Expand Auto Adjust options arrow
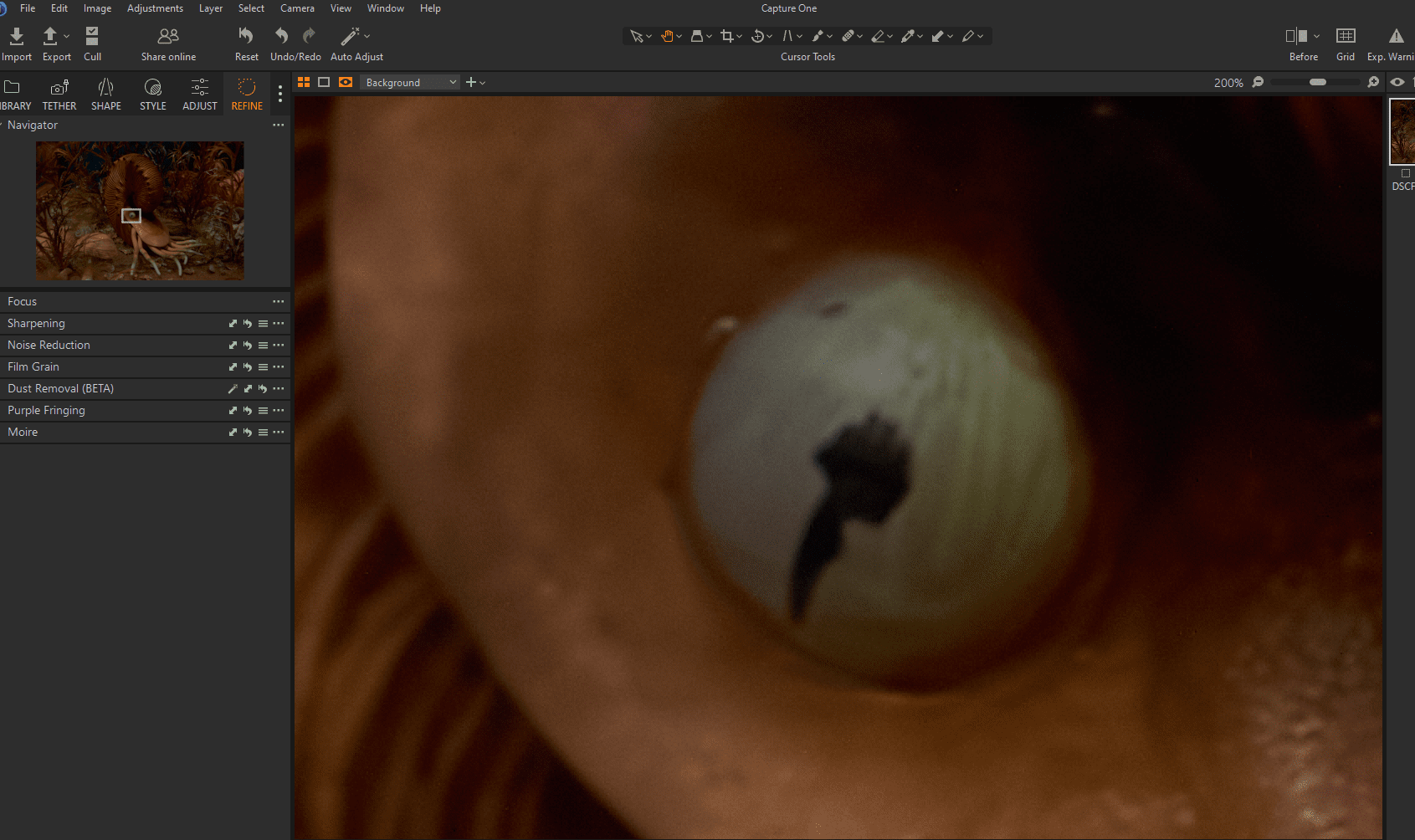Image resolution: width=1415 pixels, height=840 pixels. coord(367,36)
